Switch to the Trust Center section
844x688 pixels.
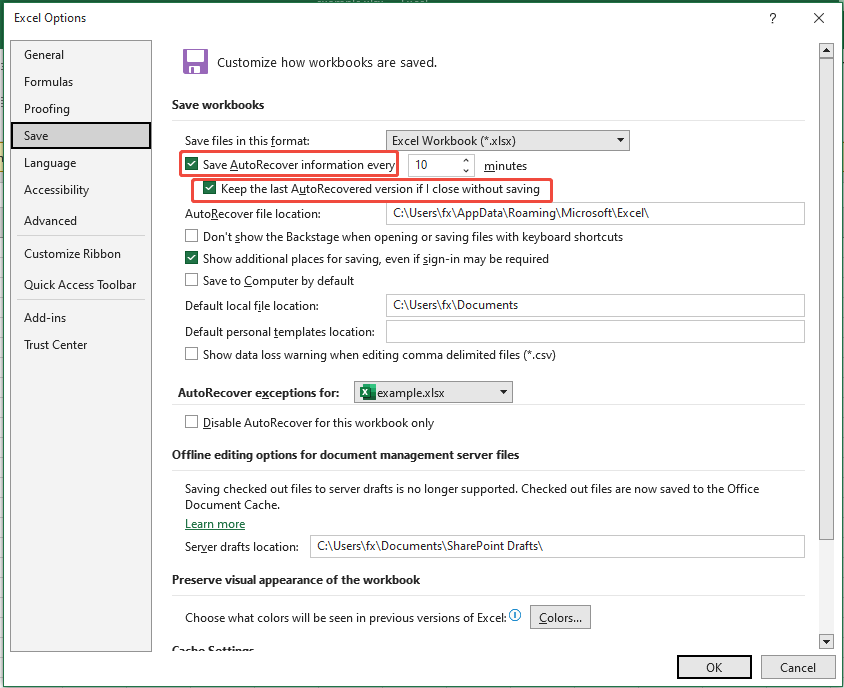[x=55, y=344]
